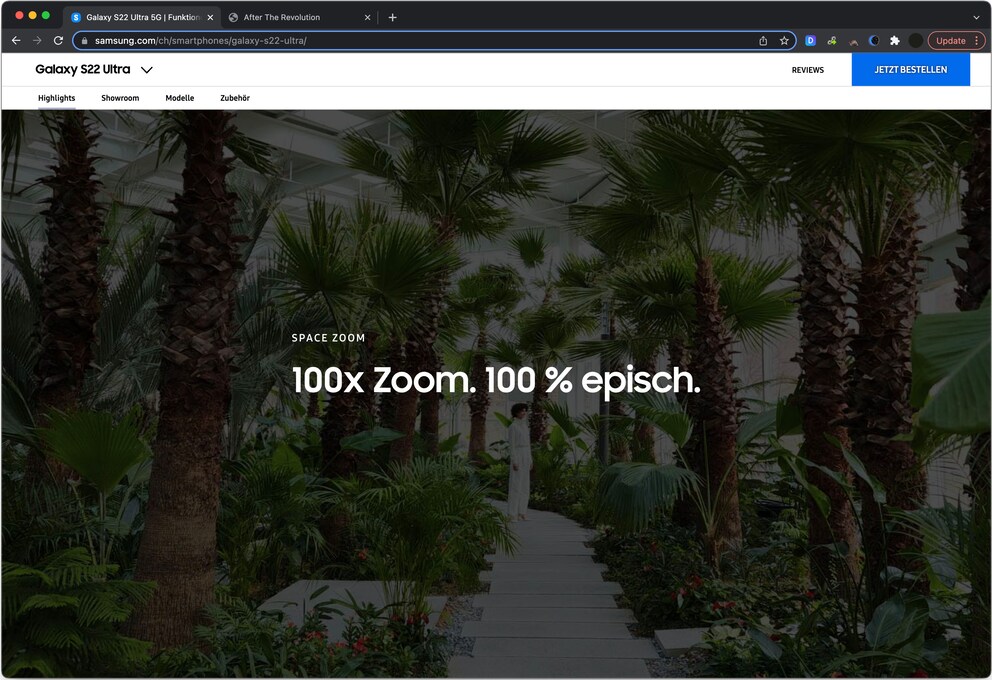Select the Highlights navigation tab

56,98
